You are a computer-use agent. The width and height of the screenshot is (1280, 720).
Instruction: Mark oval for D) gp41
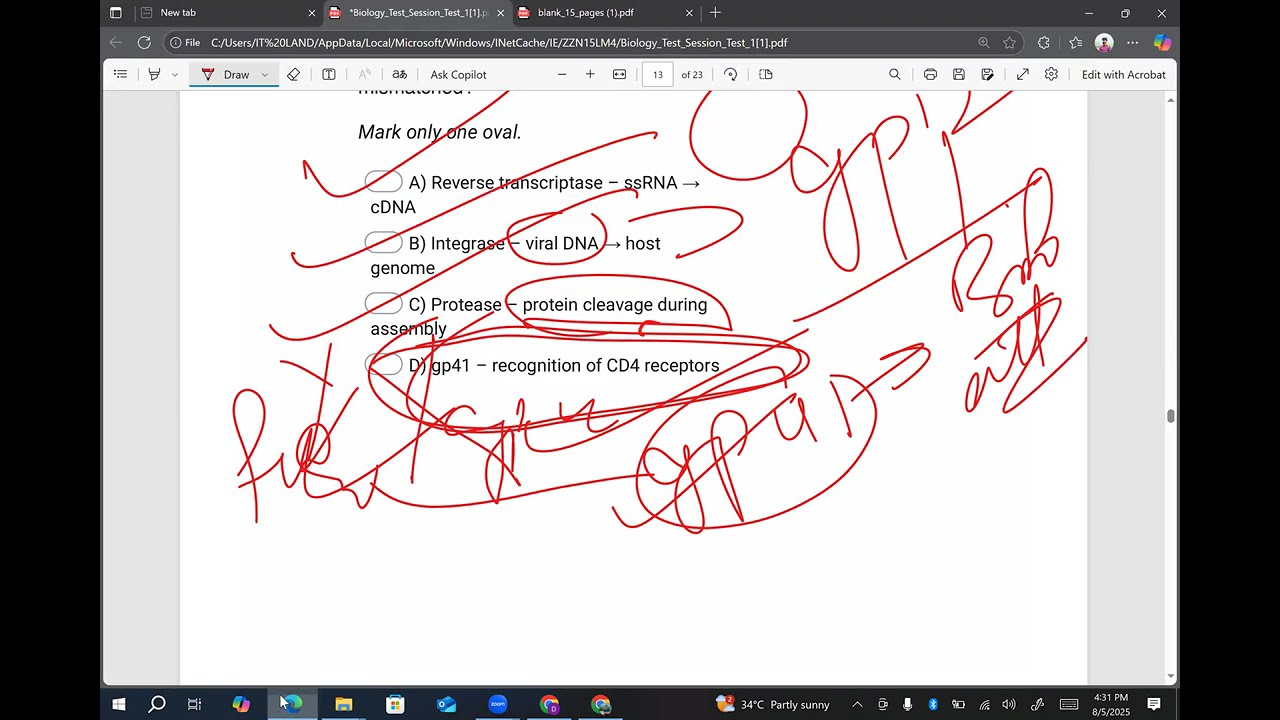click(x=384, y=365)
